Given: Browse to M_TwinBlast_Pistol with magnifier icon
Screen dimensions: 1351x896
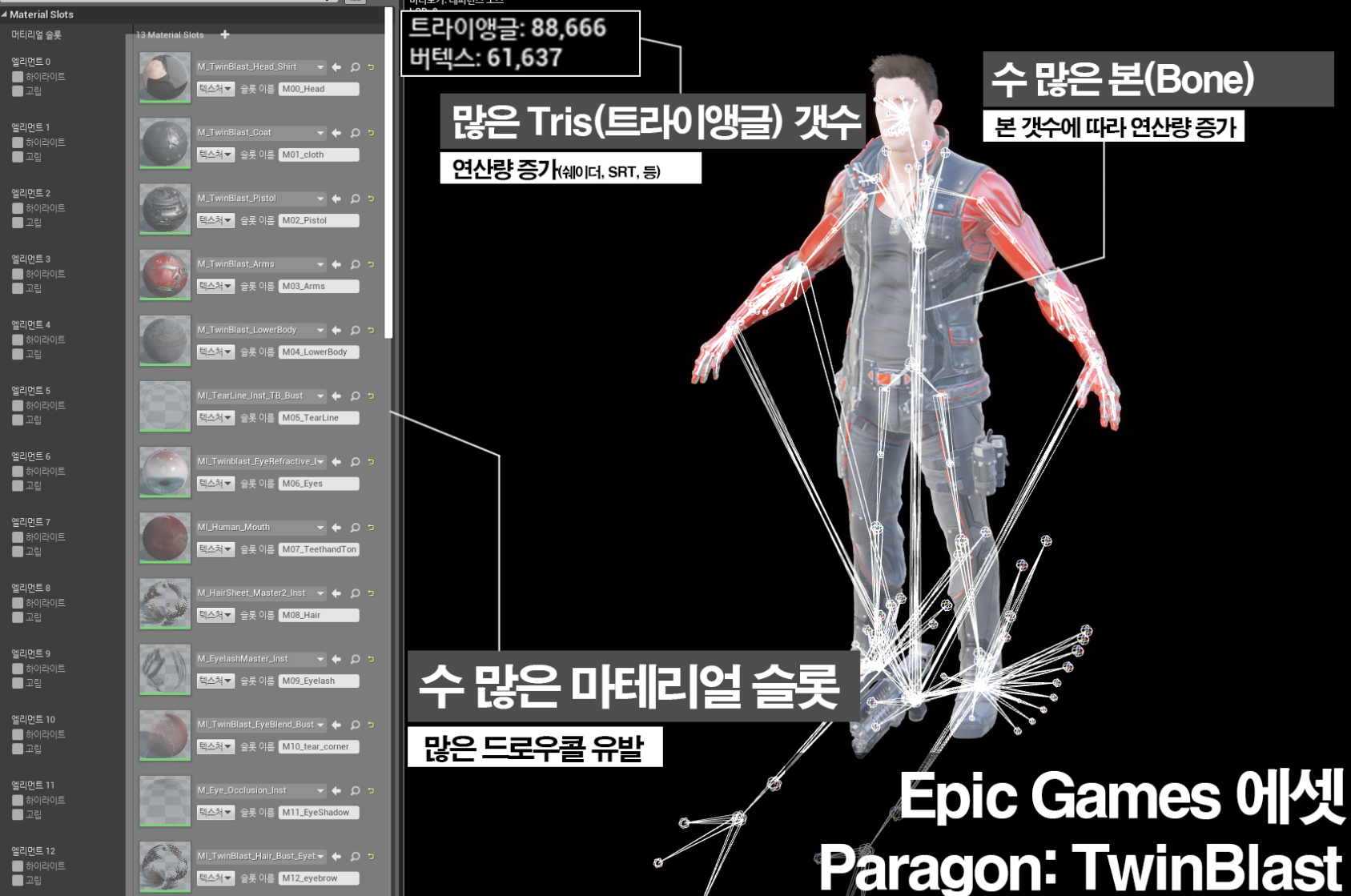Looking at the screenshot, I should tap(355, 199).
